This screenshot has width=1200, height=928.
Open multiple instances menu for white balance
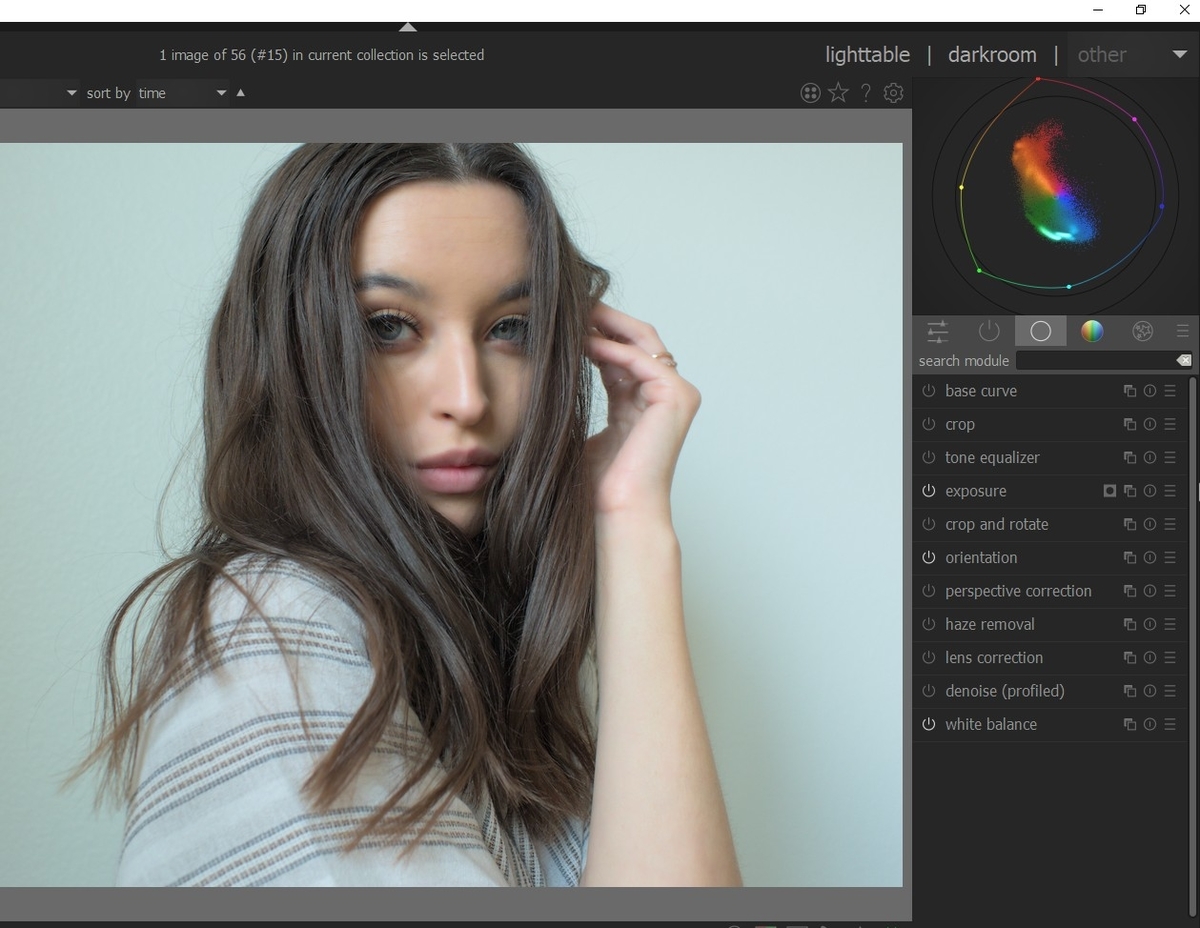pos(1129,724)
